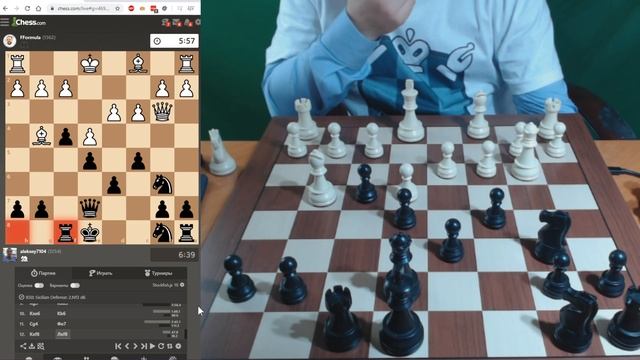
Task: Go forward in the browser
Action: pyautogui.click(x=16, y=8)
